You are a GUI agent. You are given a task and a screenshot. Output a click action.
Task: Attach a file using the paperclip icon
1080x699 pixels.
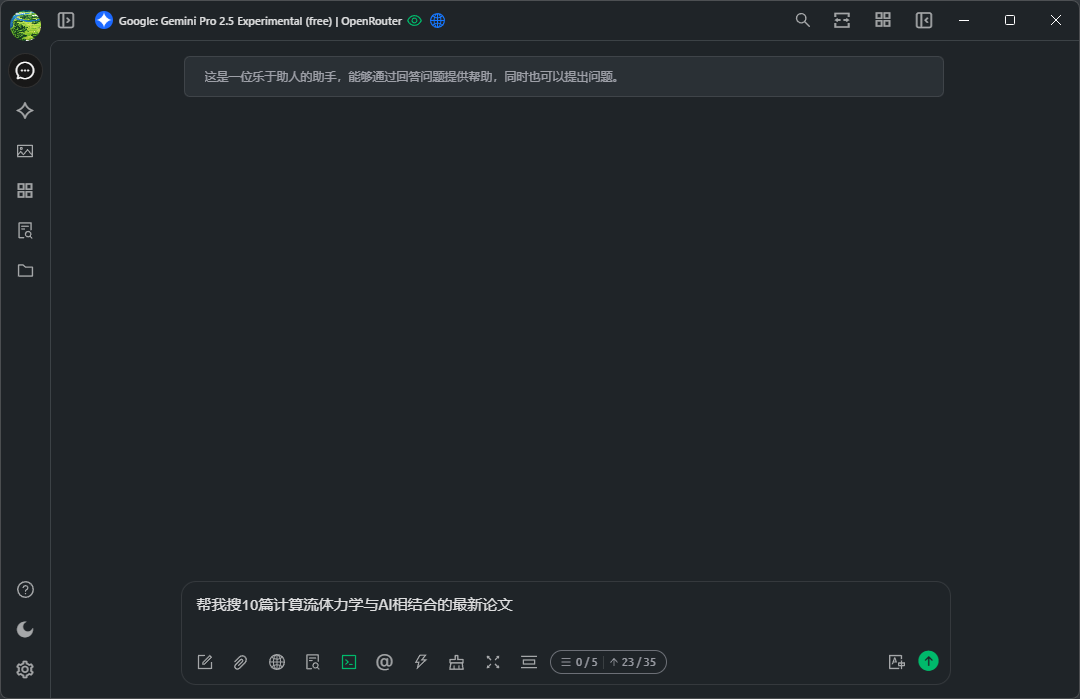click(240, 662)
